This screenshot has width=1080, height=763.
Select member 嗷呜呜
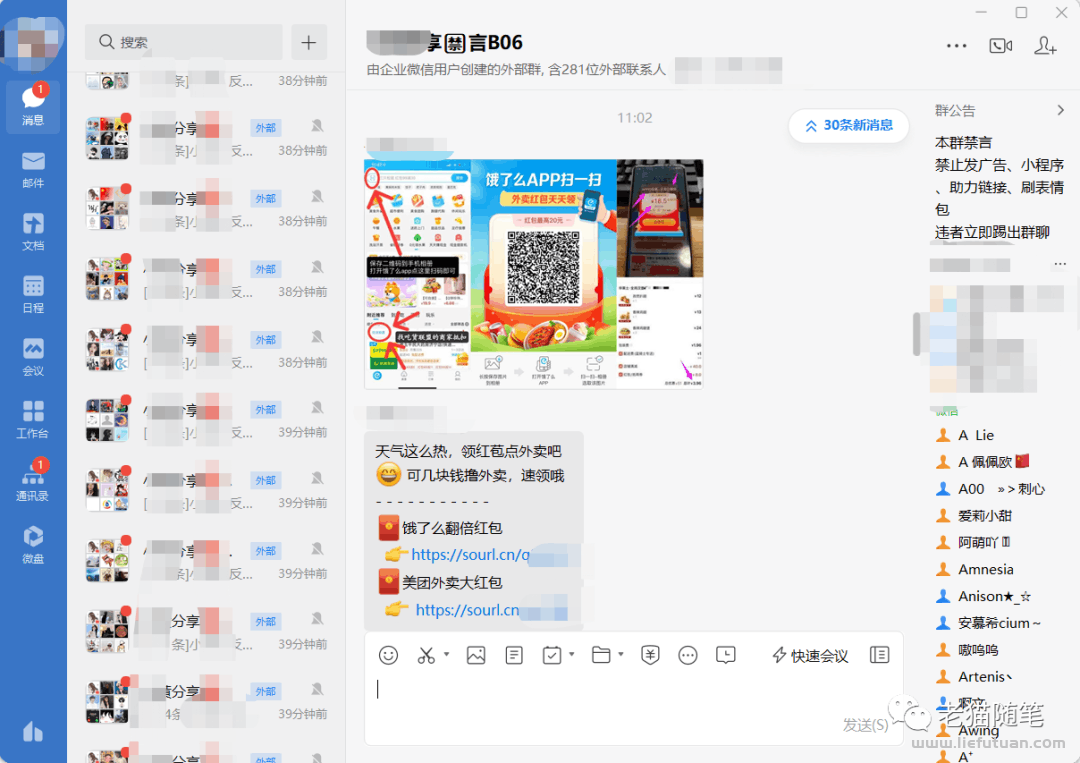coord(967,650)
